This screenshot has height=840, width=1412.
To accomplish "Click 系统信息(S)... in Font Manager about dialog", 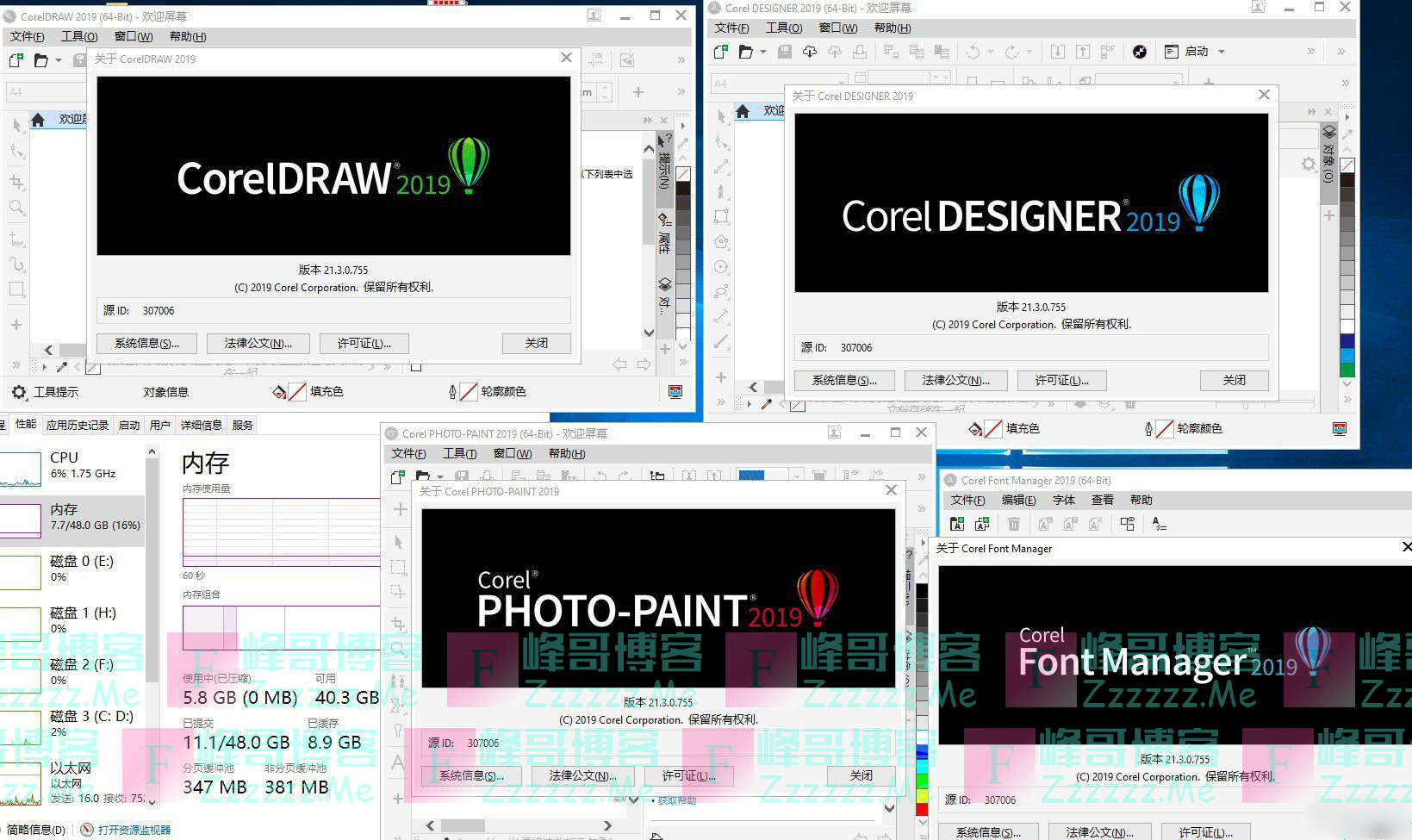I will pyautogui.click(x=988, y=832).
